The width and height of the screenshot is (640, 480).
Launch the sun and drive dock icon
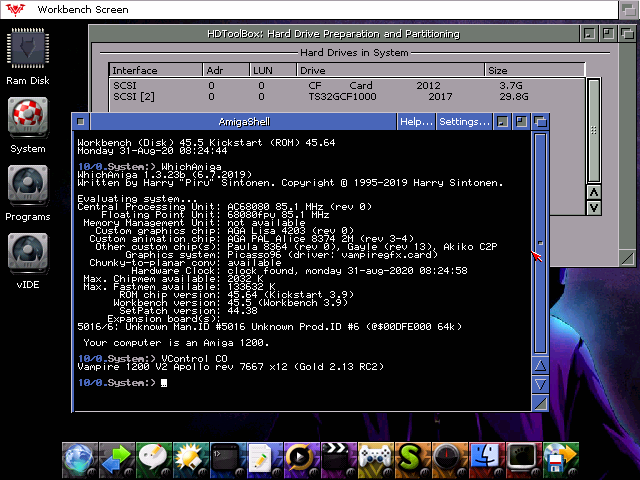pos(191,460)
